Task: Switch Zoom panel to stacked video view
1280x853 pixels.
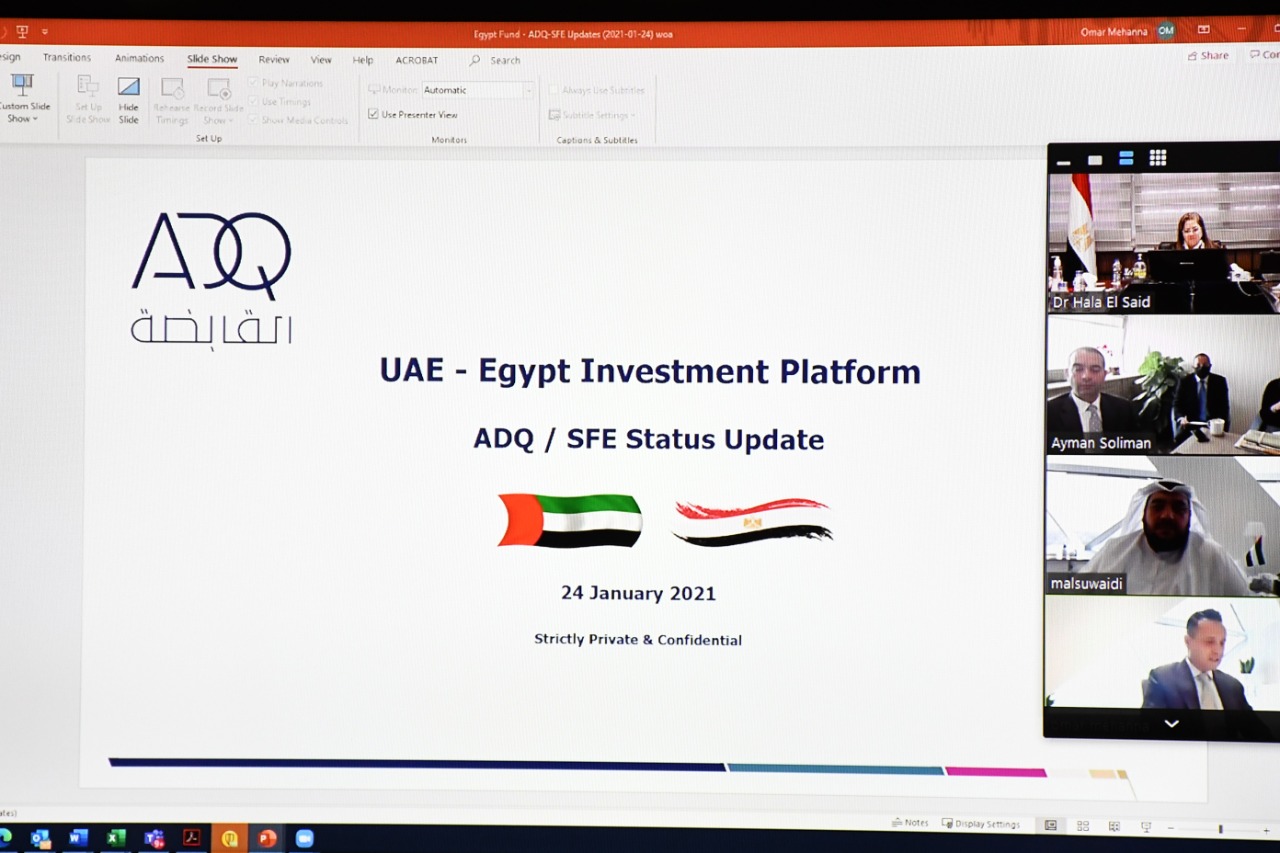Action: coord(1126,158)
